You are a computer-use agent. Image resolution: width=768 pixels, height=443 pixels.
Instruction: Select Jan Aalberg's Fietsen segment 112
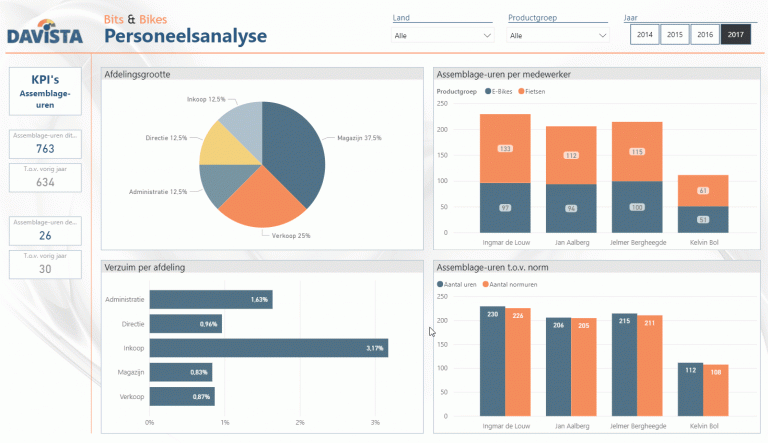[571, 155]
